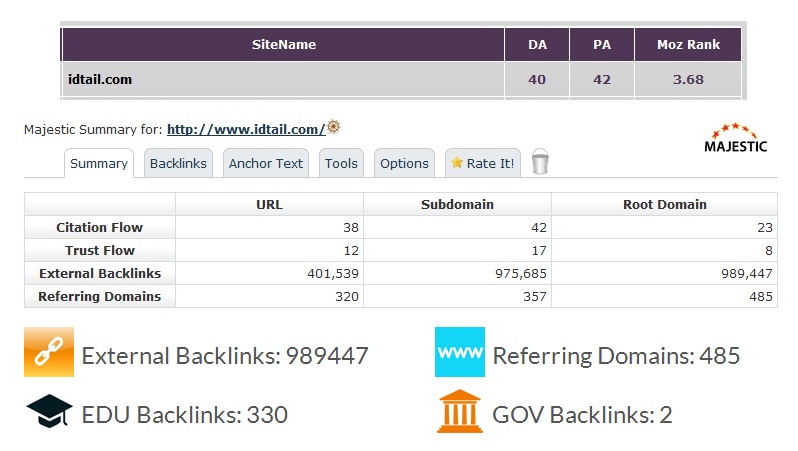Open the http://www.idtail.com/ link

click(246, 129)
